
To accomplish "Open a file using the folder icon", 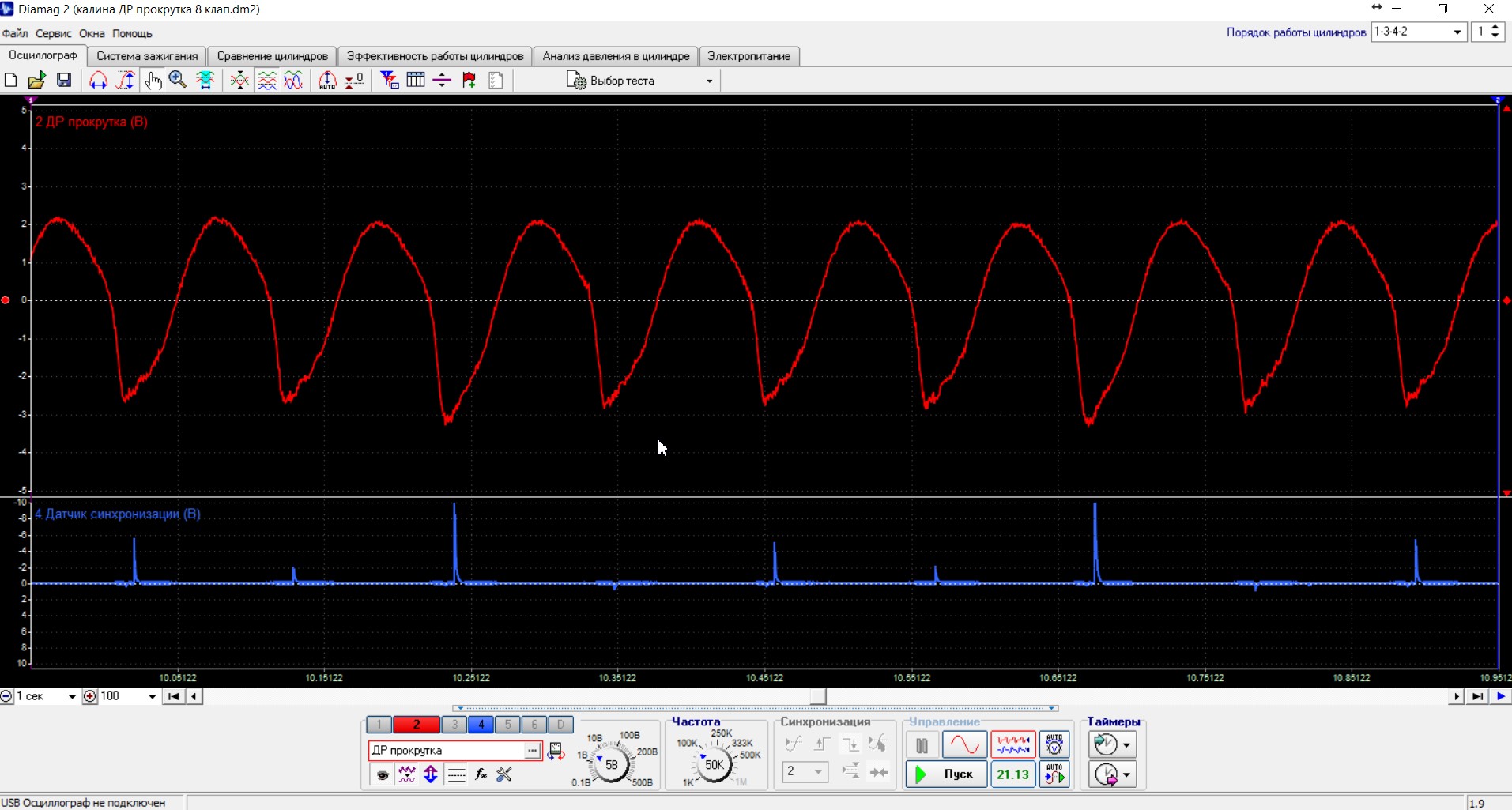I will 36,80.
